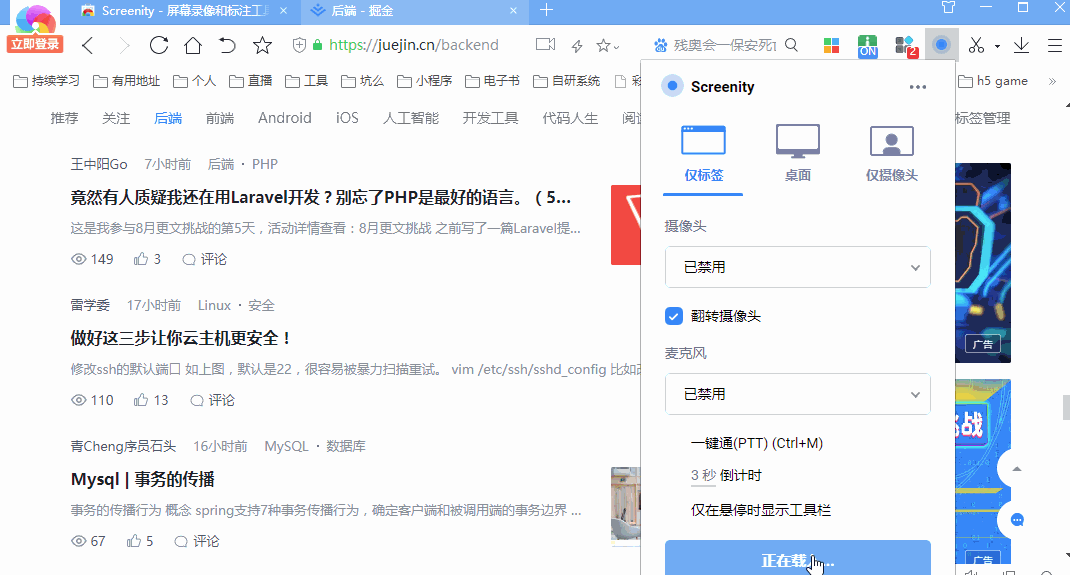Screen dimensions: 1070x575
Task: Open the 持续学习 bookmark folder
Action: [46, 81]
